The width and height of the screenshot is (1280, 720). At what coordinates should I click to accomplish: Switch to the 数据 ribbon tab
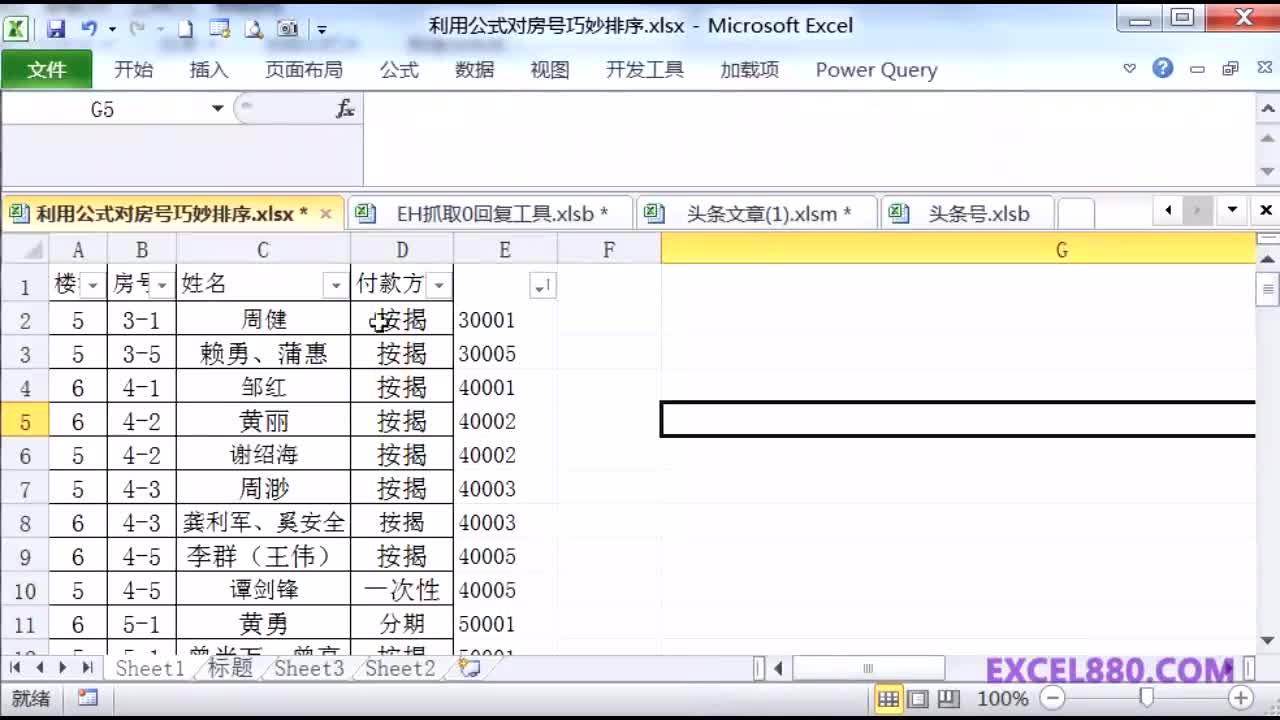coord(473,69)
